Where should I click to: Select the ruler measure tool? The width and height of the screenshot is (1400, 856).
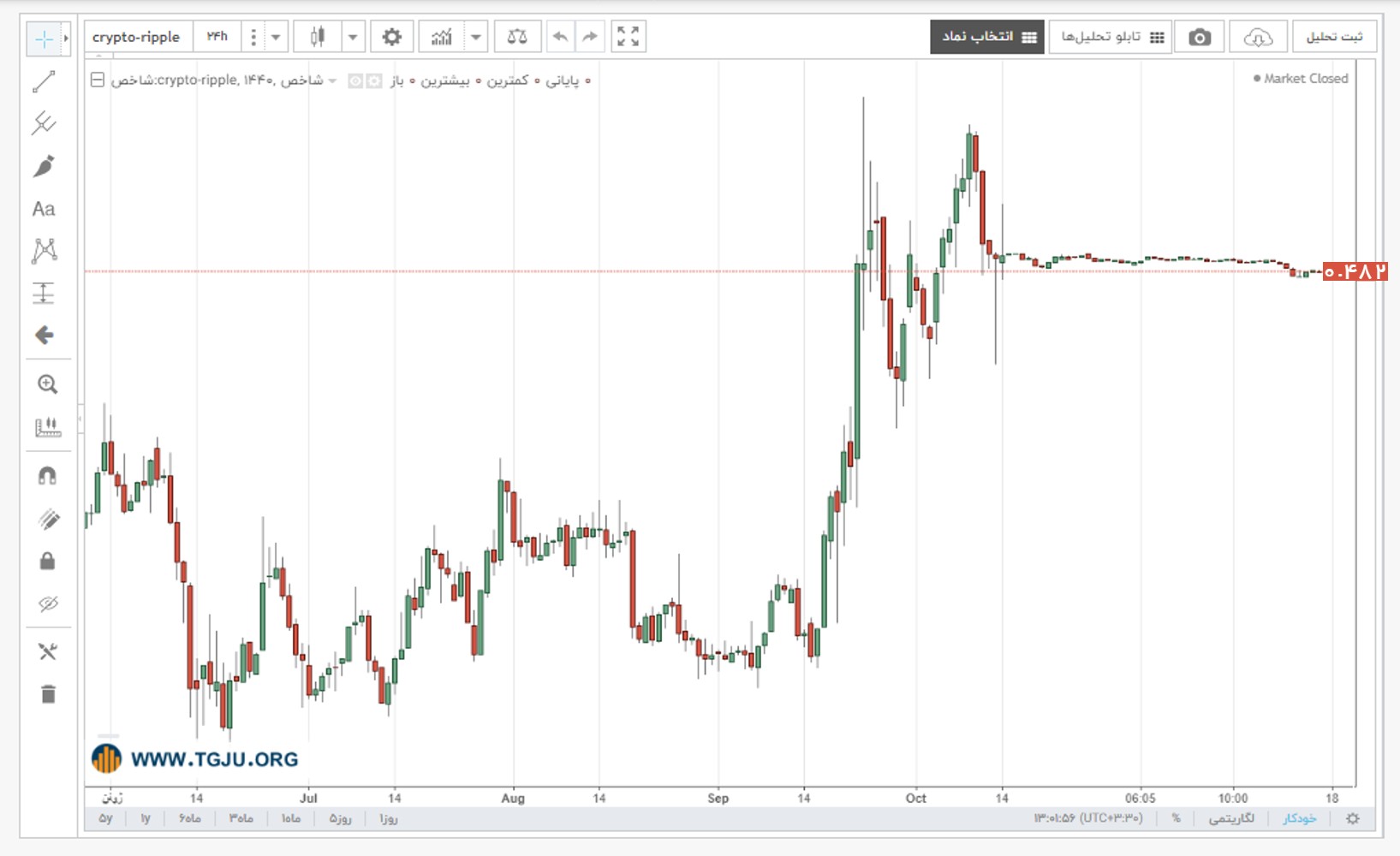coord(47,427)
